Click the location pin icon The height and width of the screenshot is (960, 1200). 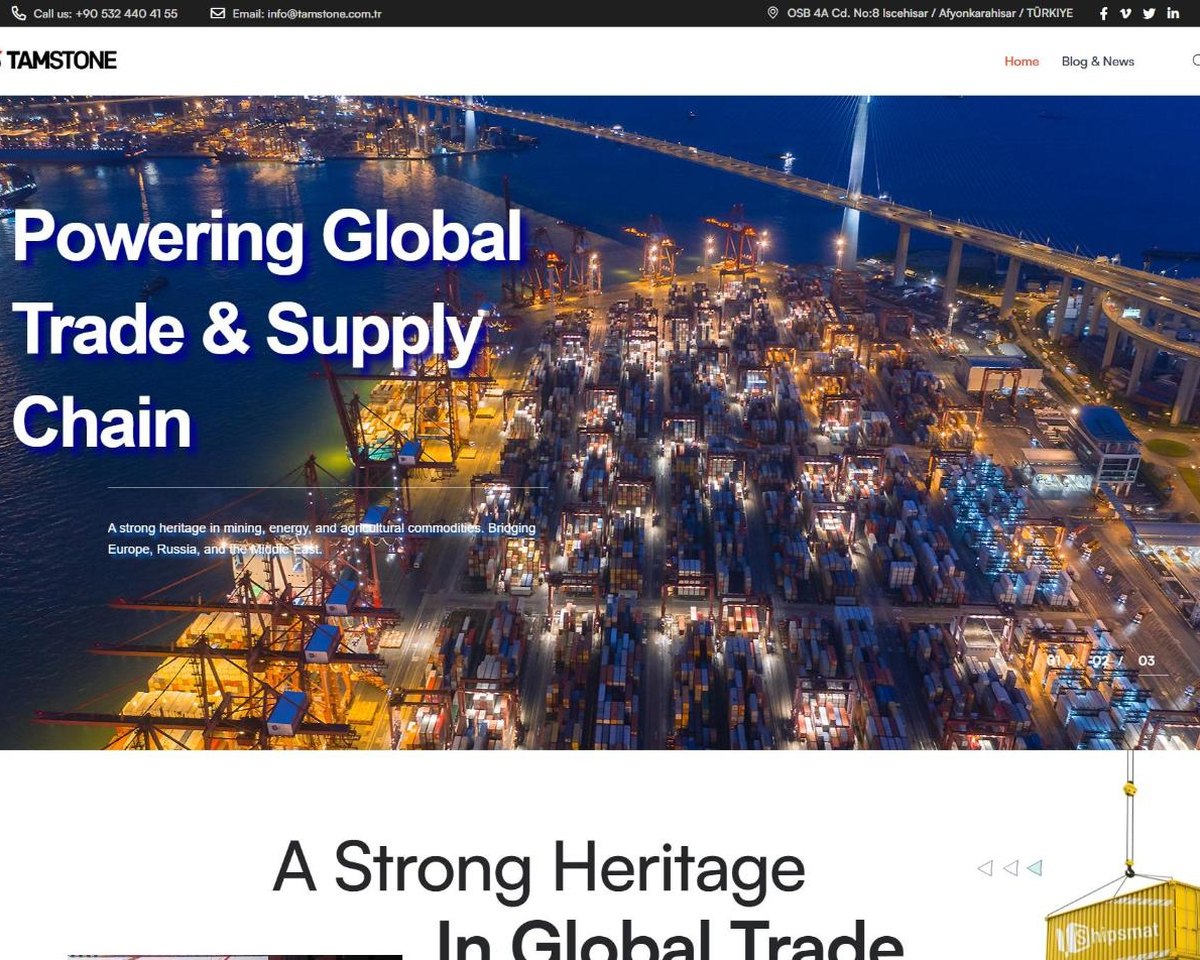773,13
